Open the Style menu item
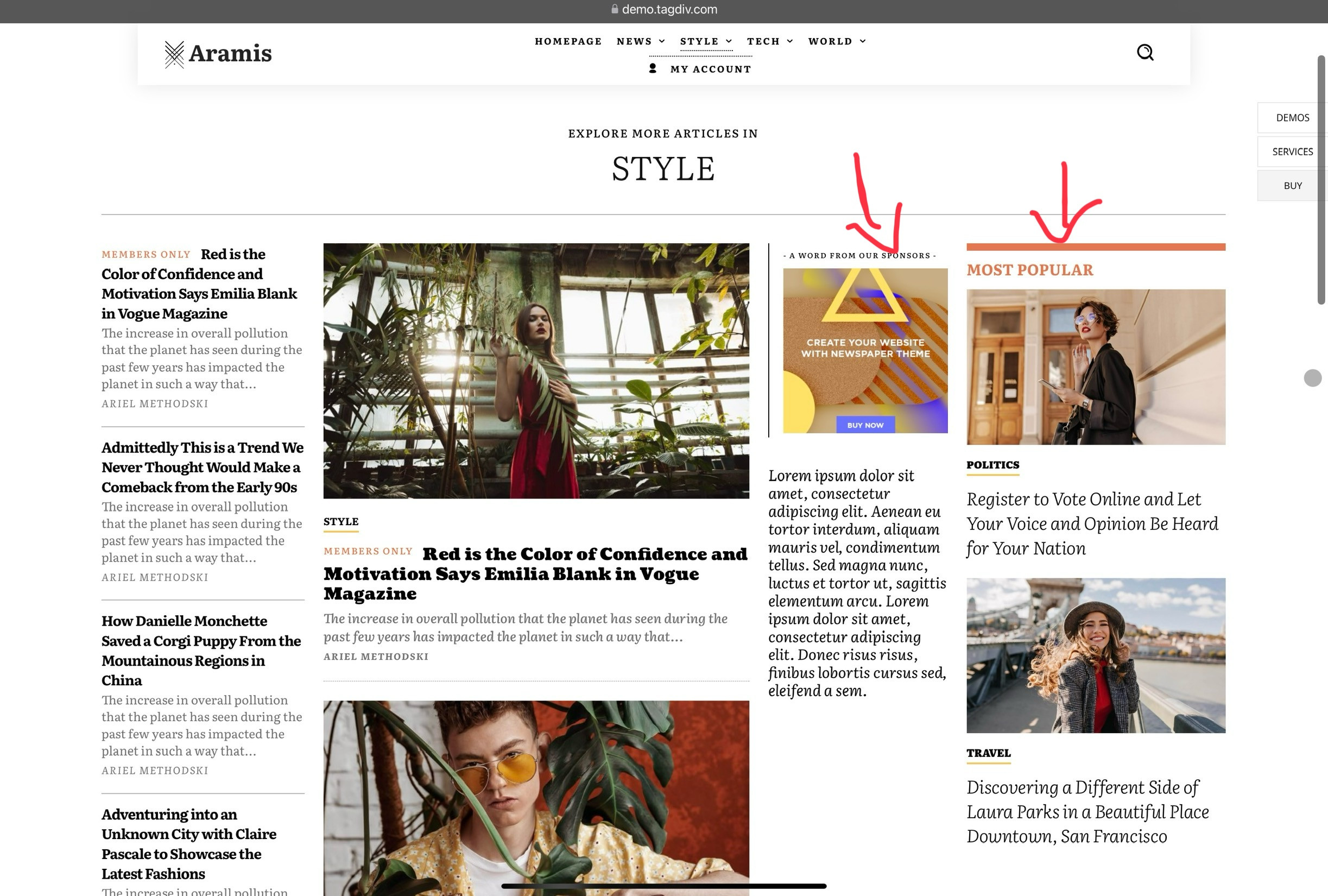The height and width of the screenshot is (896, 1328). coord(699,41)
